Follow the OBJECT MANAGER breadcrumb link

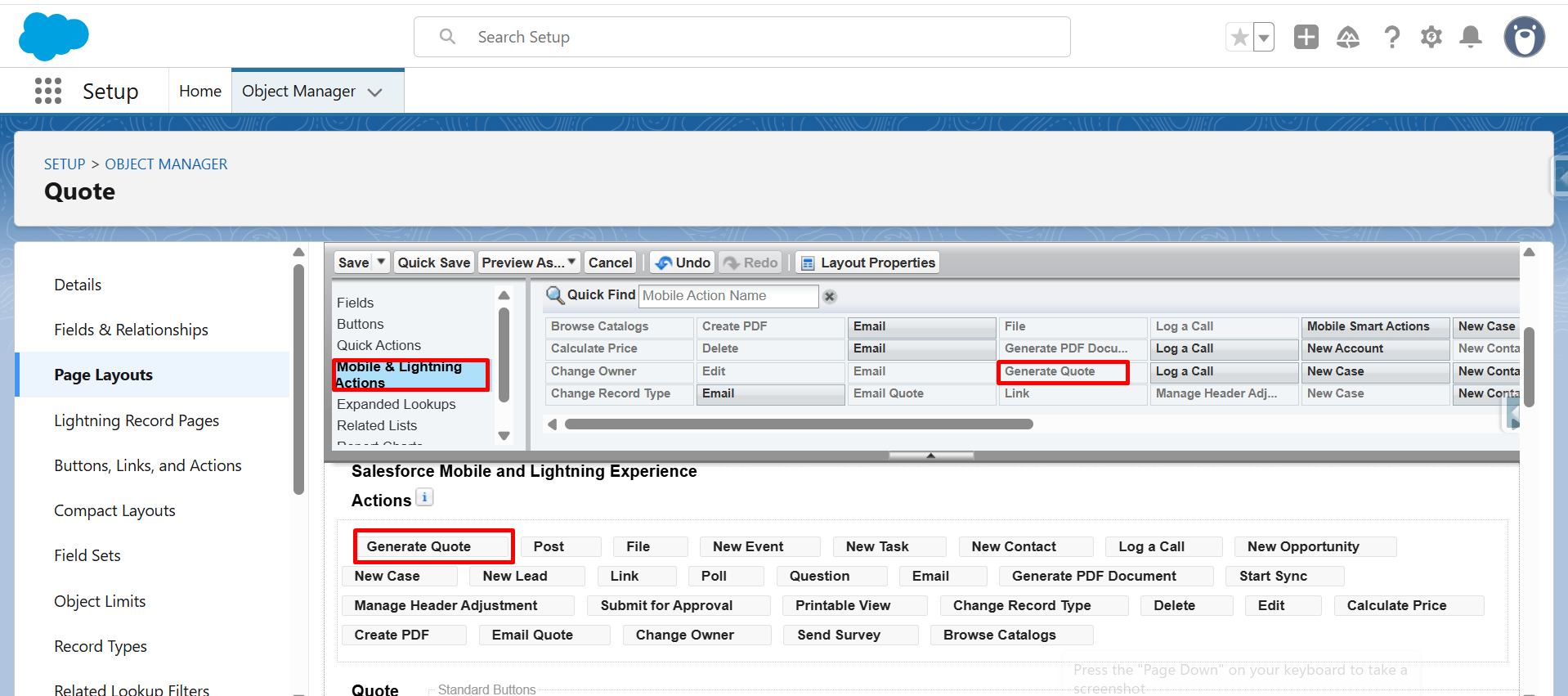166,164
